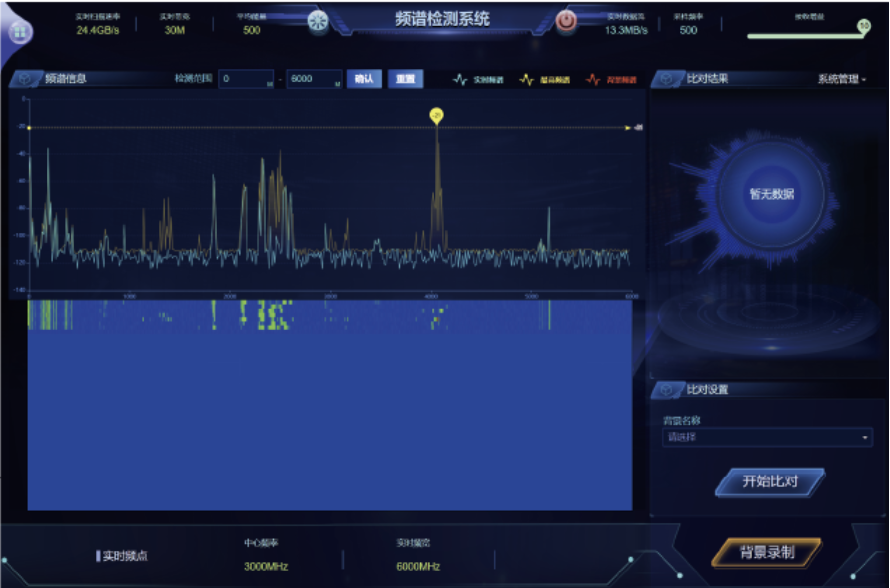The height and width of the screenshot is (588, 890).
Task: Click the 比对设置 panel header icon
Action: point(668,389)
